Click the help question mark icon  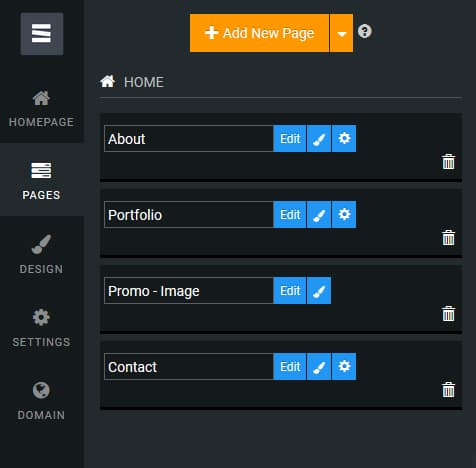[x=365, y=31]
